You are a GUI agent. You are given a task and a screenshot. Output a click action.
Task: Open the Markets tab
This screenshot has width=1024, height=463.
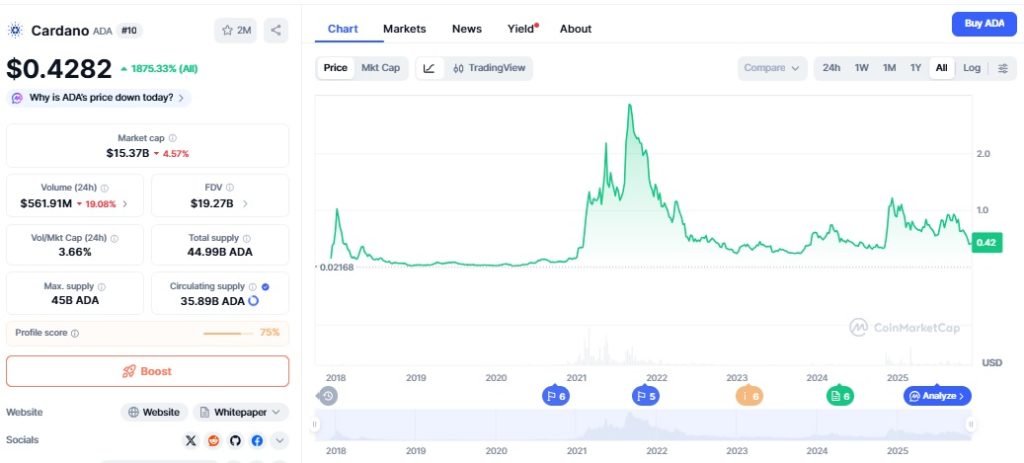(404, 29)
